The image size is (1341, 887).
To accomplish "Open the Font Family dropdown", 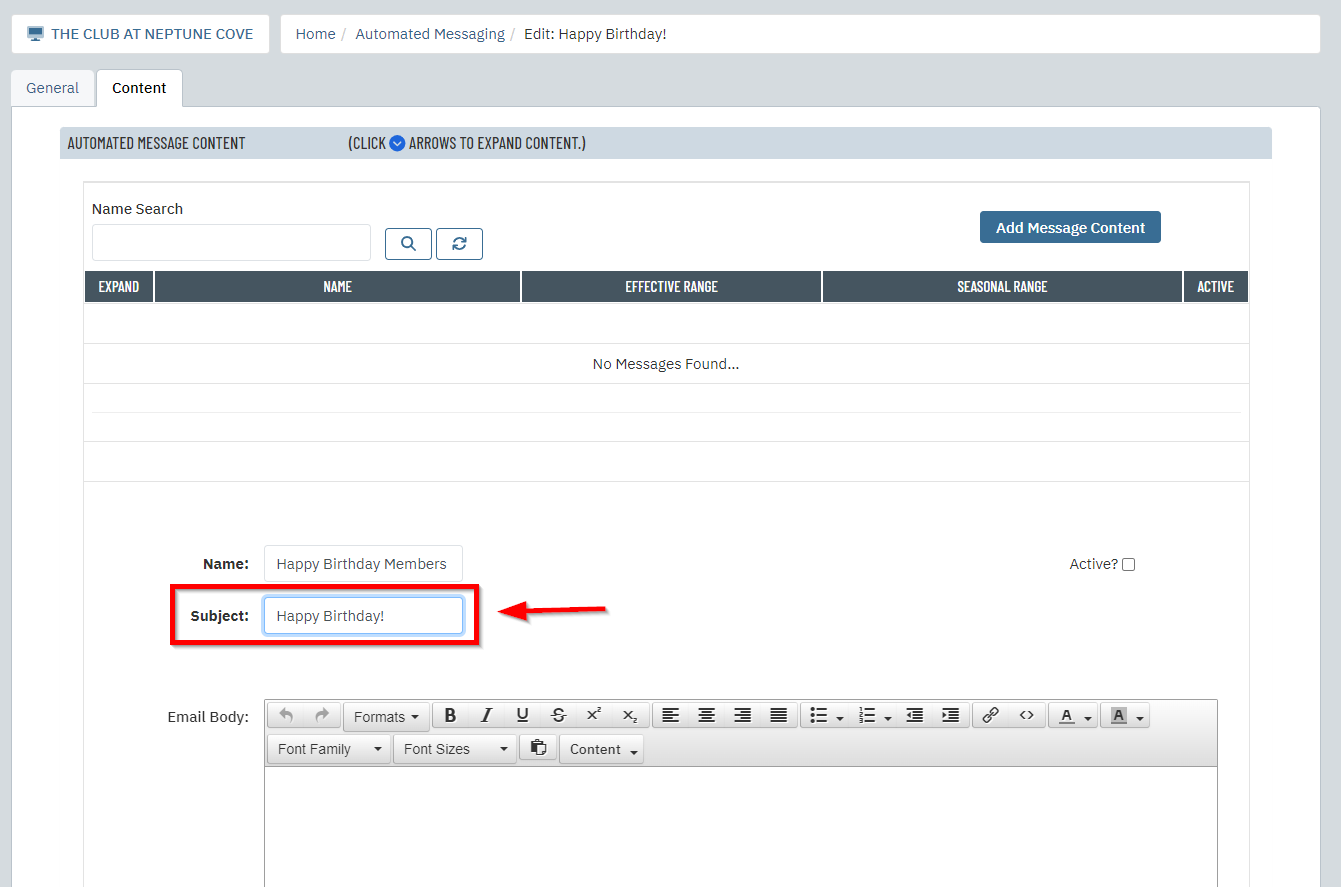I will click(329, 749).
